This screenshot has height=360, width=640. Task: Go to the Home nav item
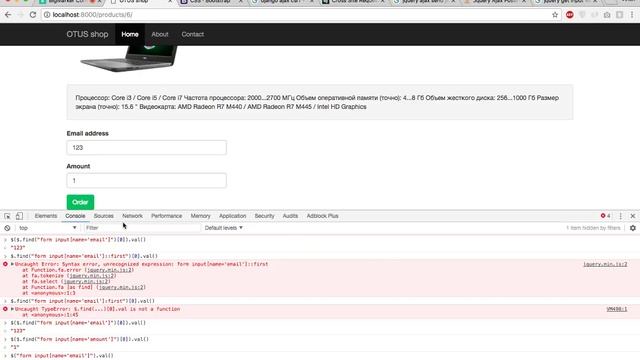pyautogui.click(x=130, y=34)
